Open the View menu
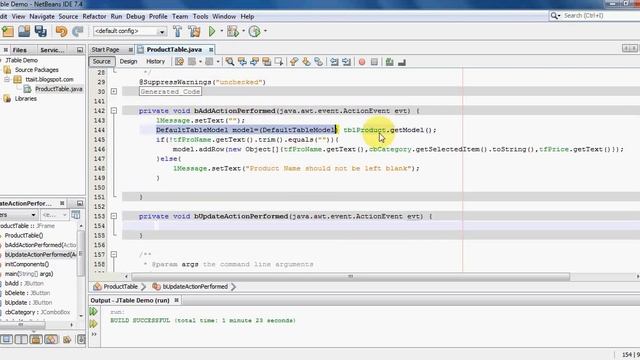Viewport: 640px width, 360px height. (x=18, y=16)
